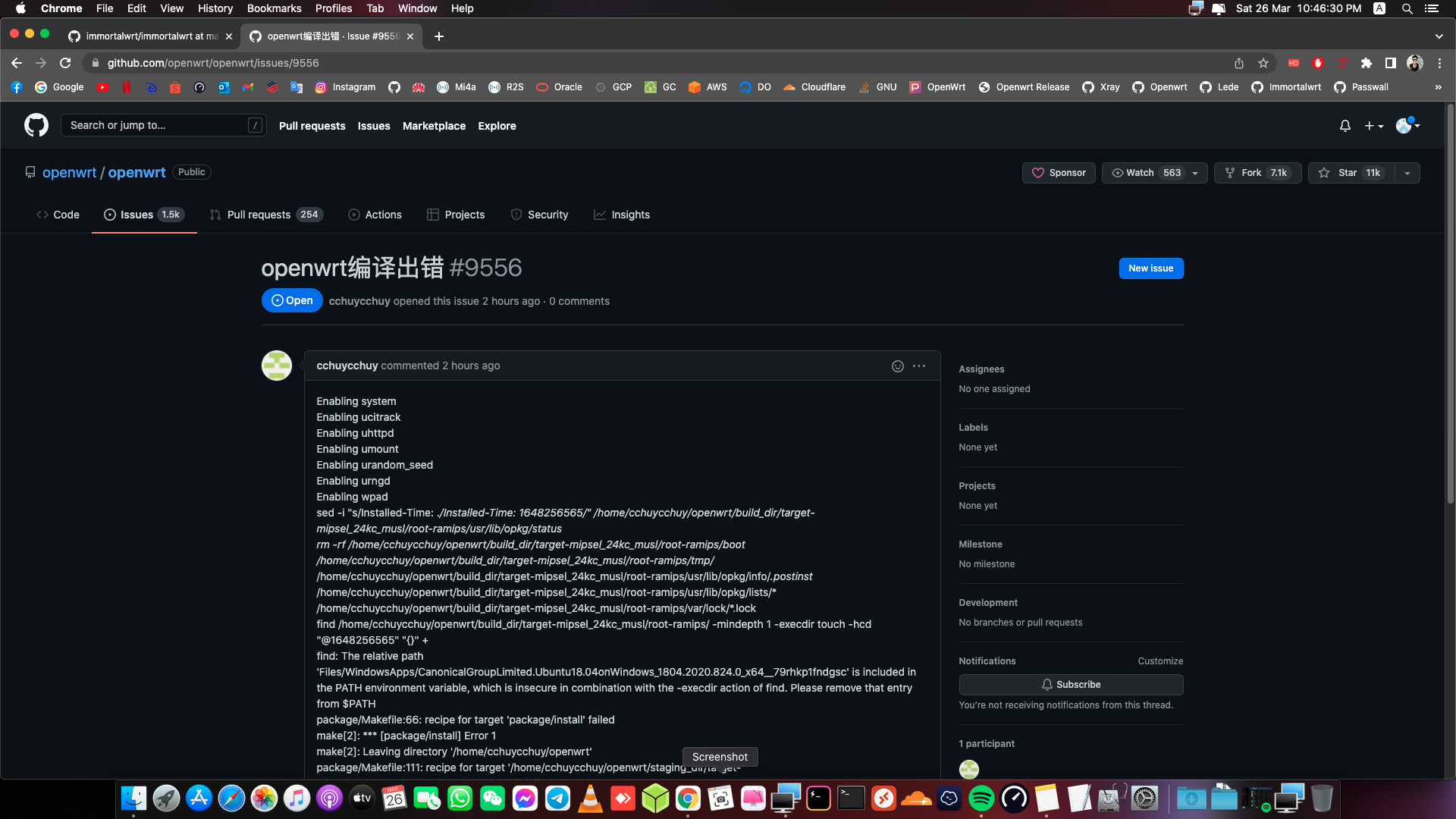
Task: Open the Bookmarks menu
Action: pos(274,8)
